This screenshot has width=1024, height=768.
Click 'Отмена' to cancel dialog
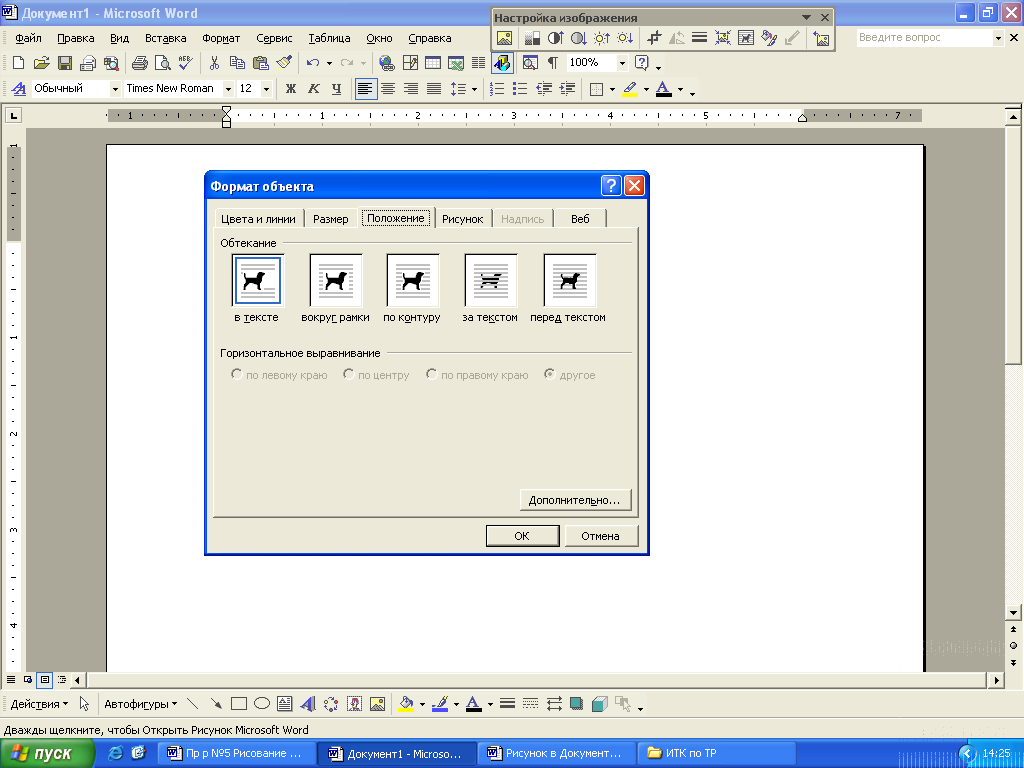[x=601, y=536]
